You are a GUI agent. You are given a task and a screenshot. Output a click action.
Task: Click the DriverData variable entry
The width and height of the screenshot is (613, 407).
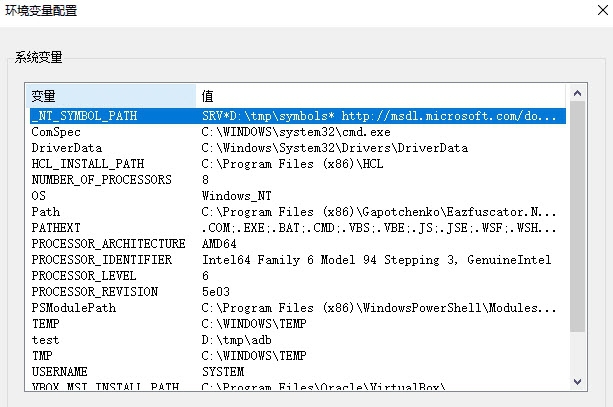[x=62, y=148]
